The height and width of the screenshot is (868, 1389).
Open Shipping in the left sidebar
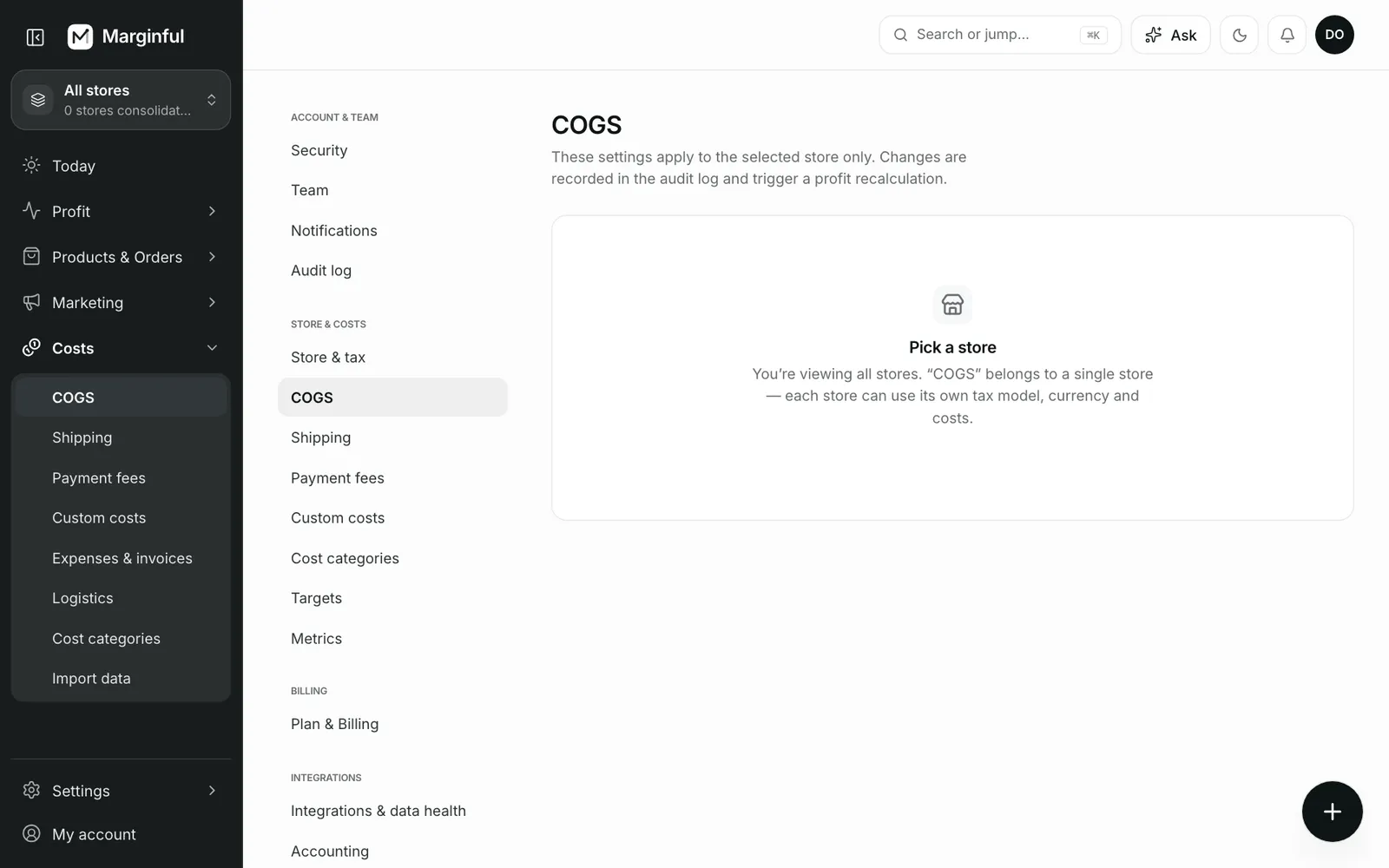point(121,437)
